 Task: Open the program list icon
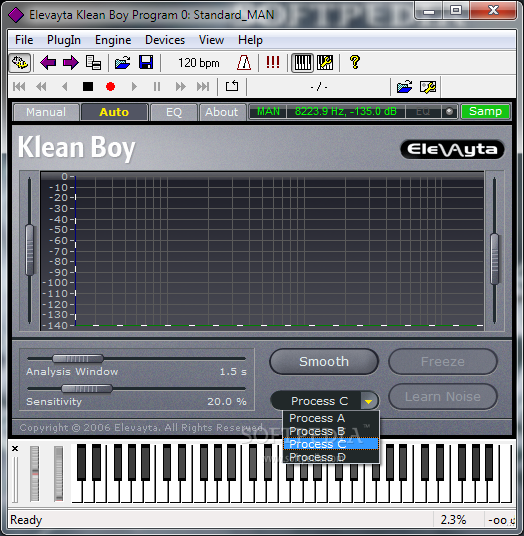93,63
